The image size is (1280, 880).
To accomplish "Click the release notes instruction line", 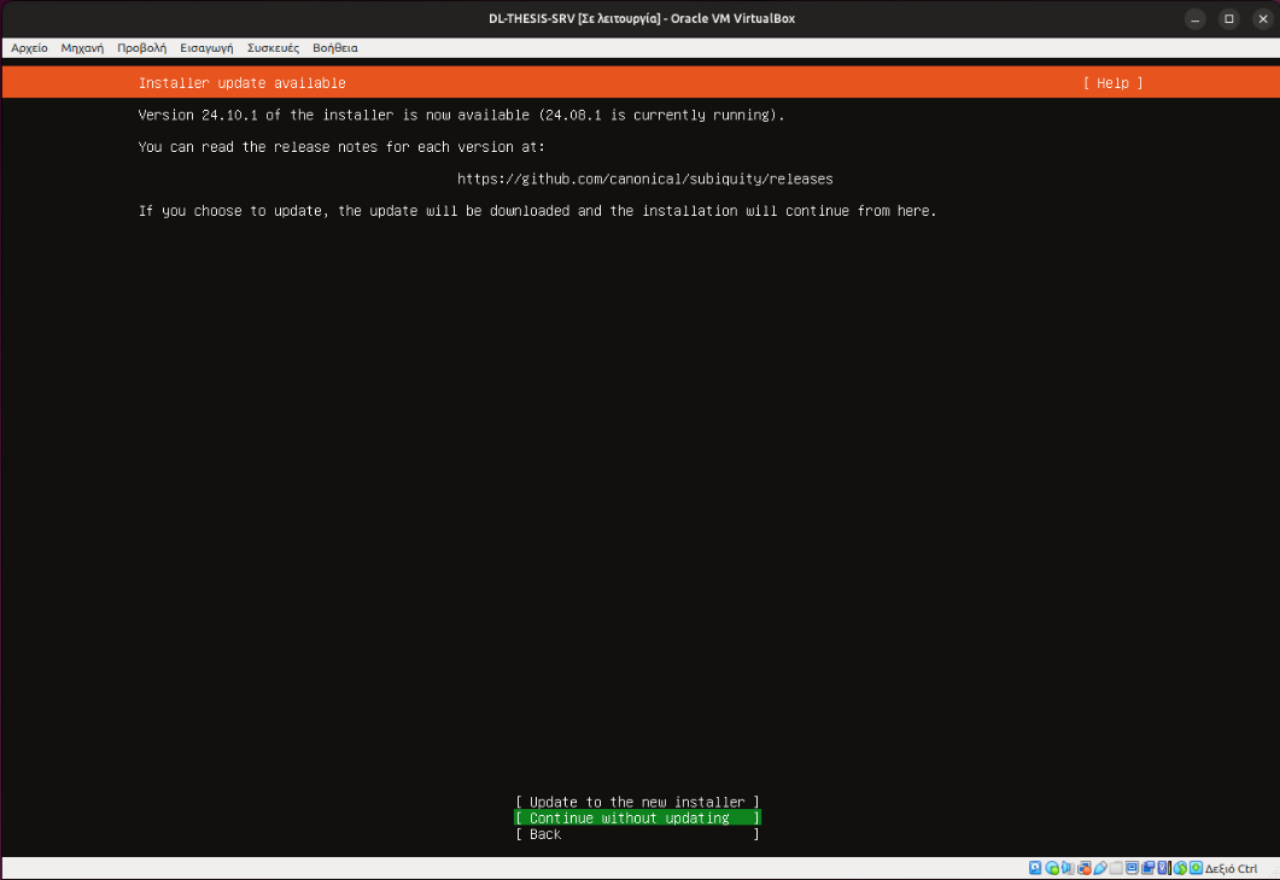I will (x=342, y=147).
